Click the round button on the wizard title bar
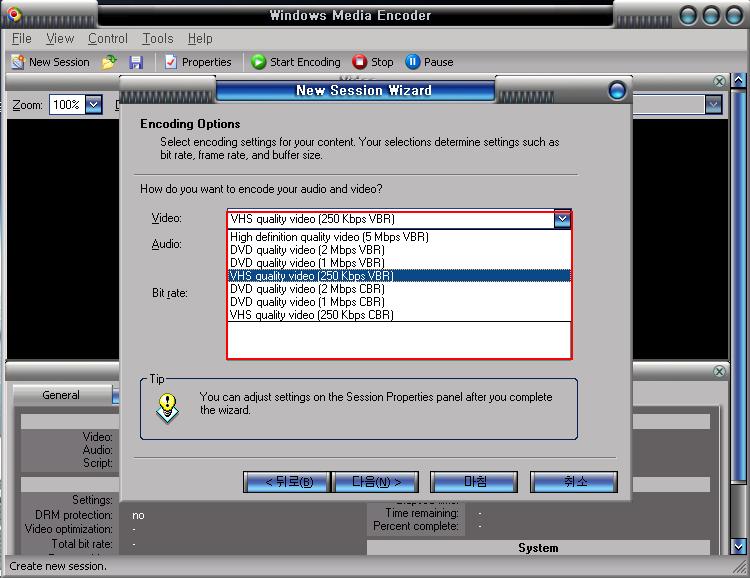 pyautogui.click(x=617, y=90)
